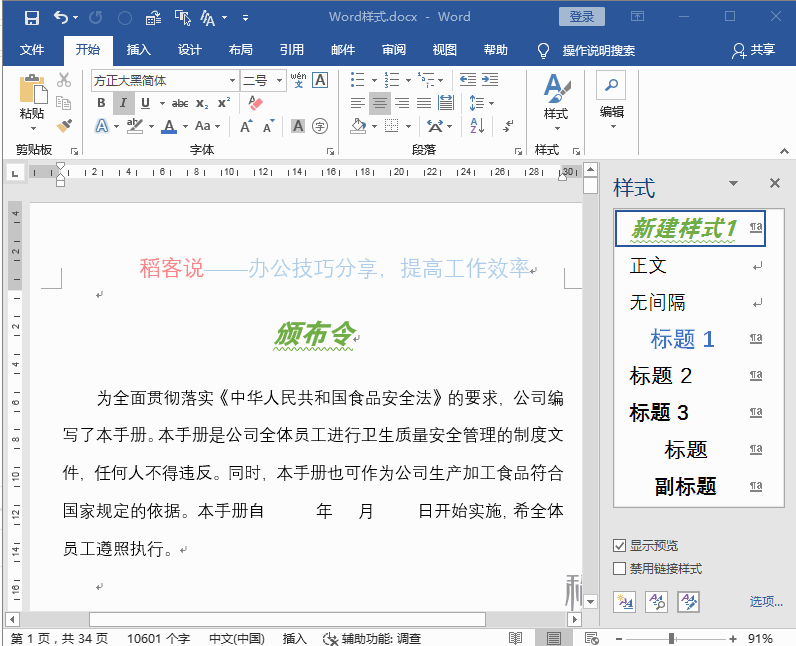Open the 样式 styles gallery dropdown
Image resolution: width=796 pixels, height=646 pixels.
[556, 100]
